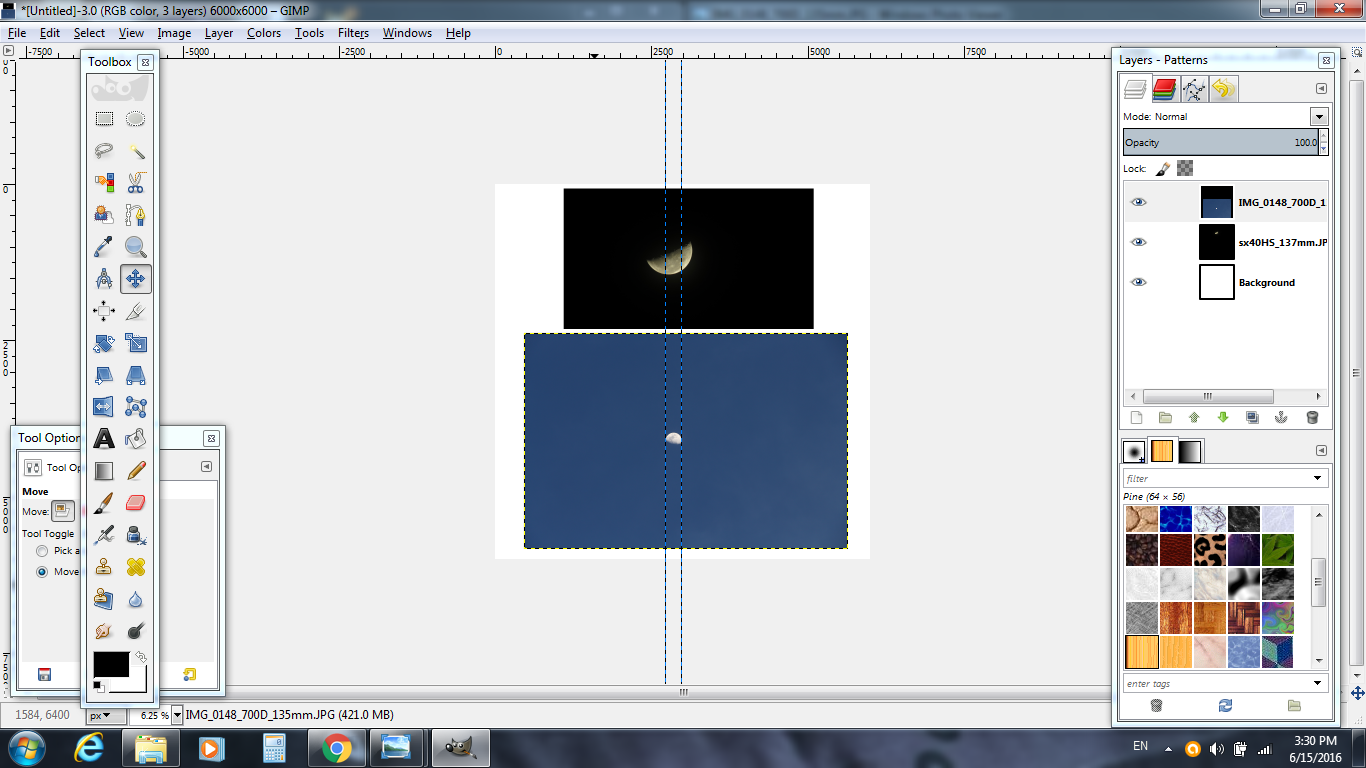Create a new layer

coord(1136,418)
